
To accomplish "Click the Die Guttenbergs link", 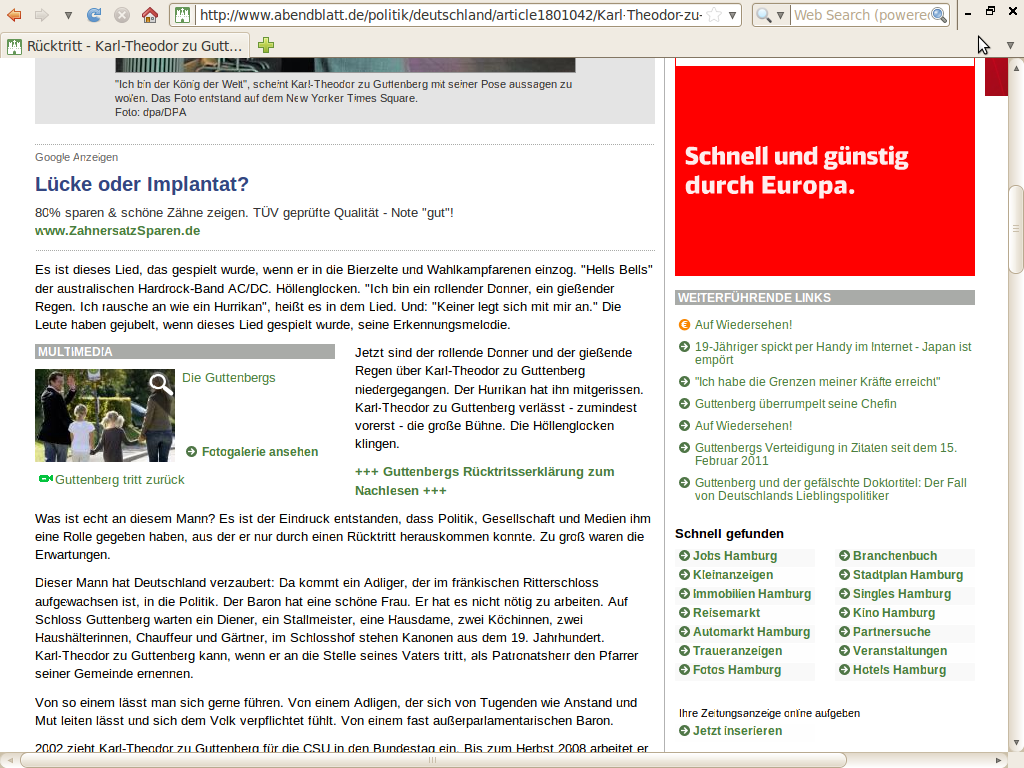I will pos(229,377).
